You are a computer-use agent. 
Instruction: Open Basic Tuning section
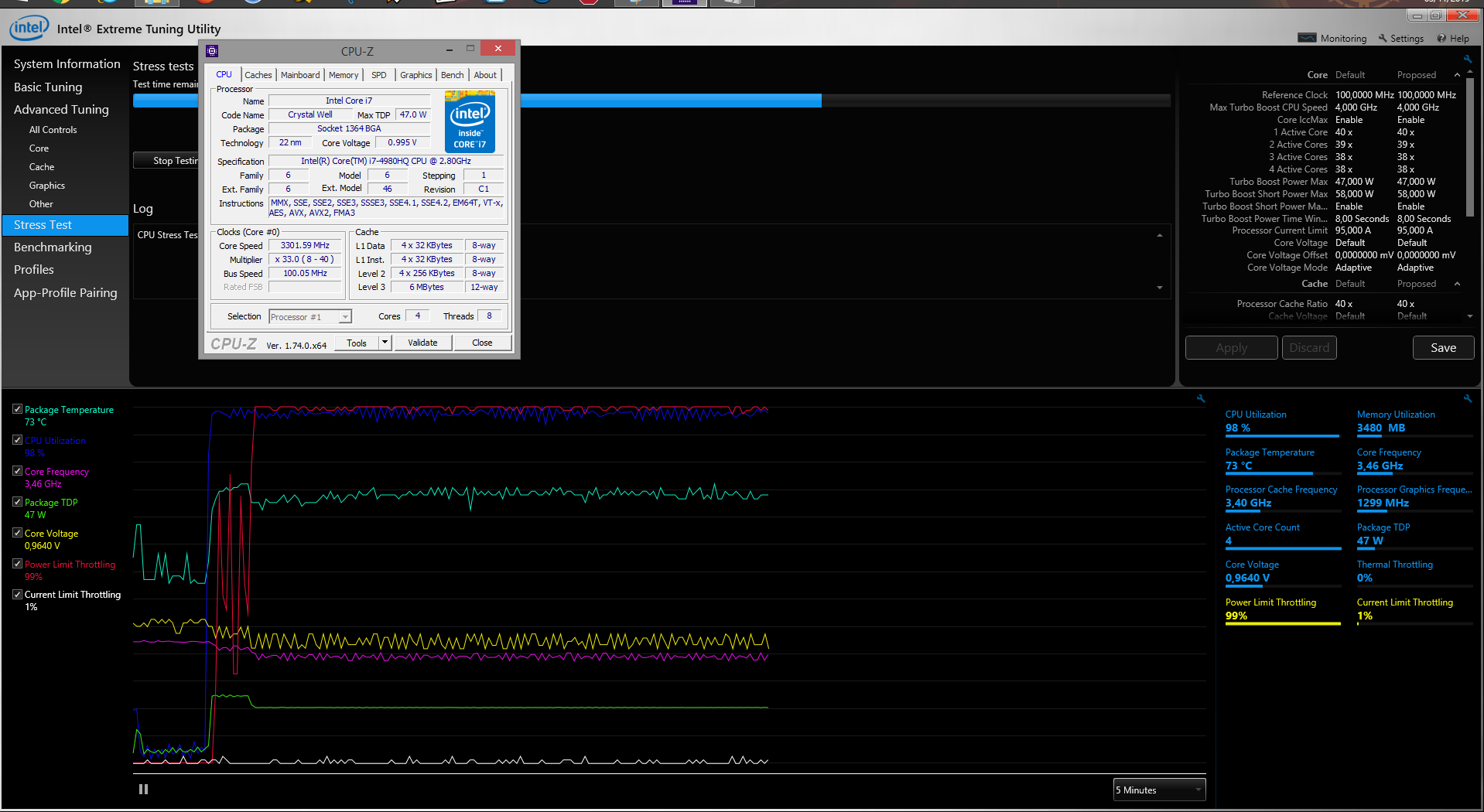click(x=48, y=87)
